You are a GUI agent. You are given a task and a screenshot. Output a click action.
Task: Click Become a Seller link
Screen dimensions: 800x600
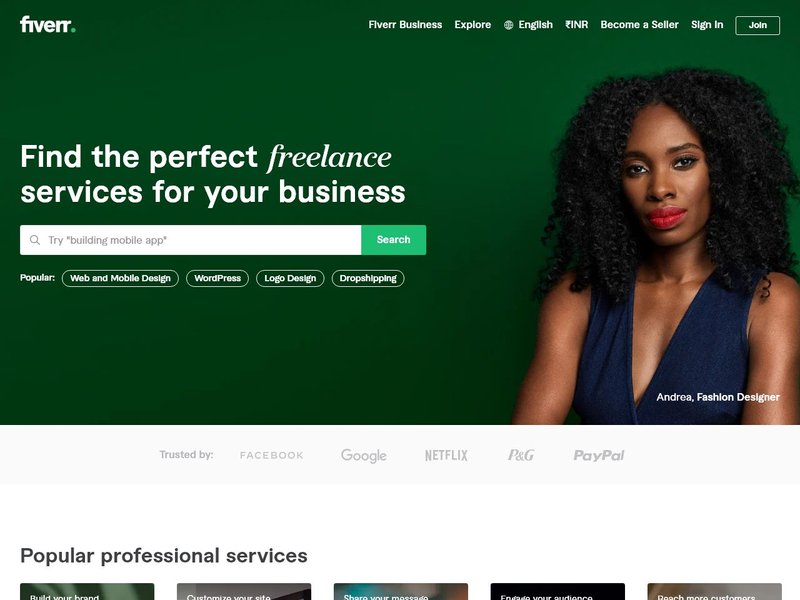(639, 25)
